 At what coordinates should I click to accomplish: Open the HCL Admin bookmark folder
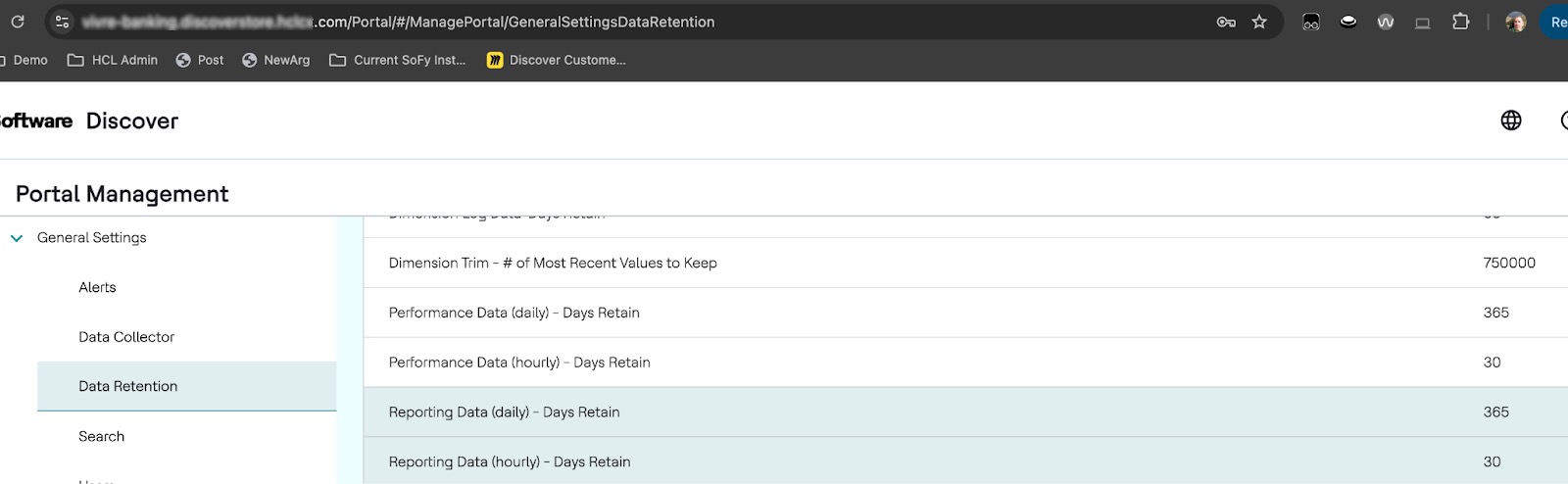click(x=113, y=60)
